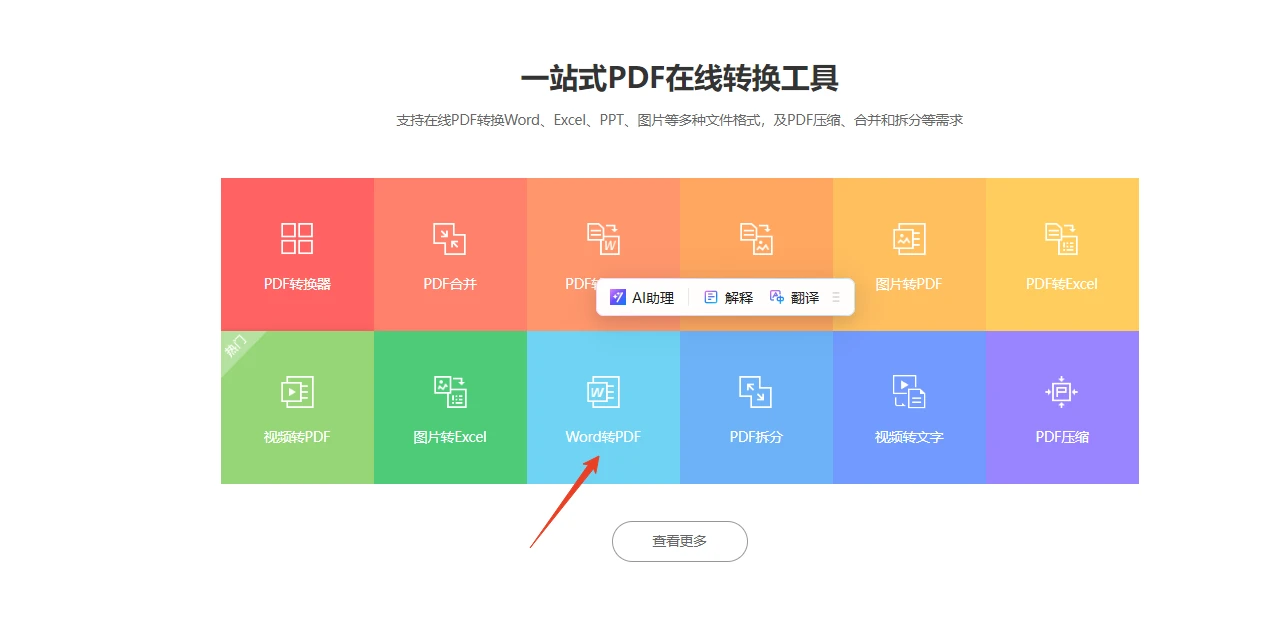Click the Word转PDF tile icon
Viewport: 1286px width, 634px height.
pyautogui.click(x=603, y=391)
